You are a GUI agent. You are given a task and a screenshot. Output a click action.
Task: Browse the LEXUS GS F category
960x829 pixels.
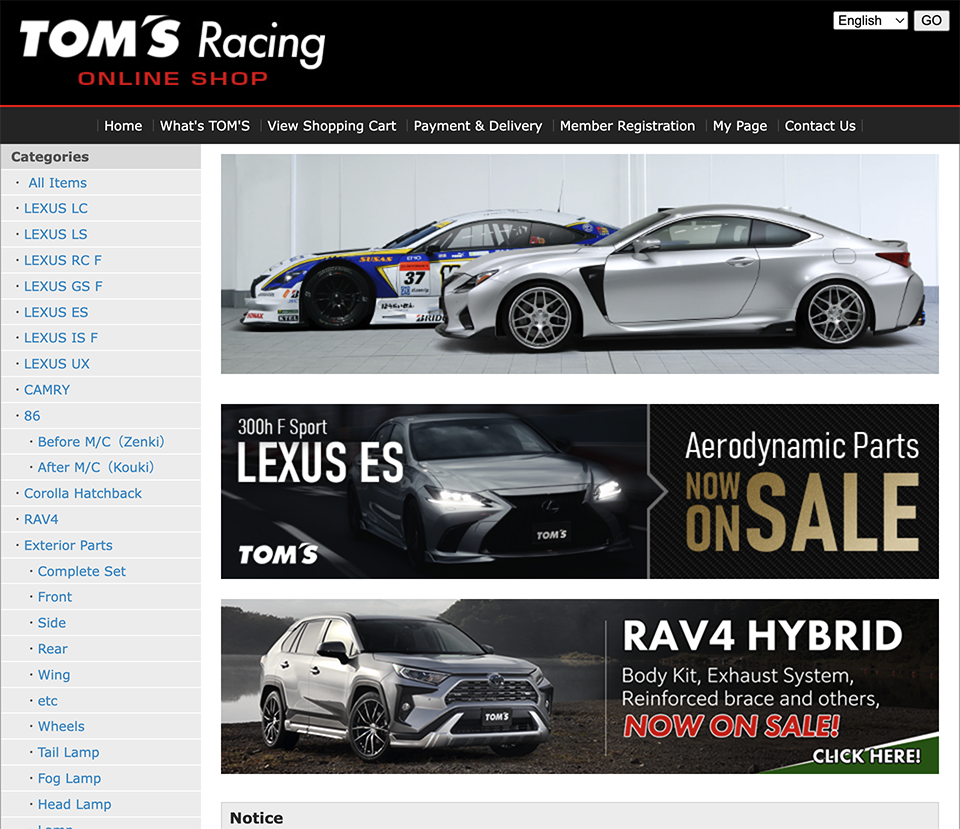click(63, 286)
